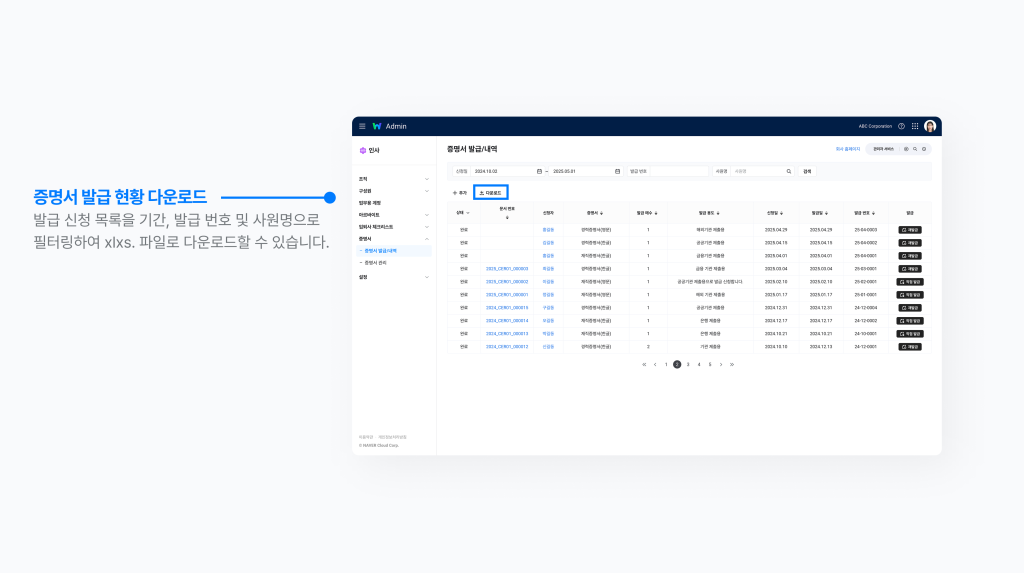Click the 사원명 input field
Screen dimensions: 1024x573
[x=762, y=171]
